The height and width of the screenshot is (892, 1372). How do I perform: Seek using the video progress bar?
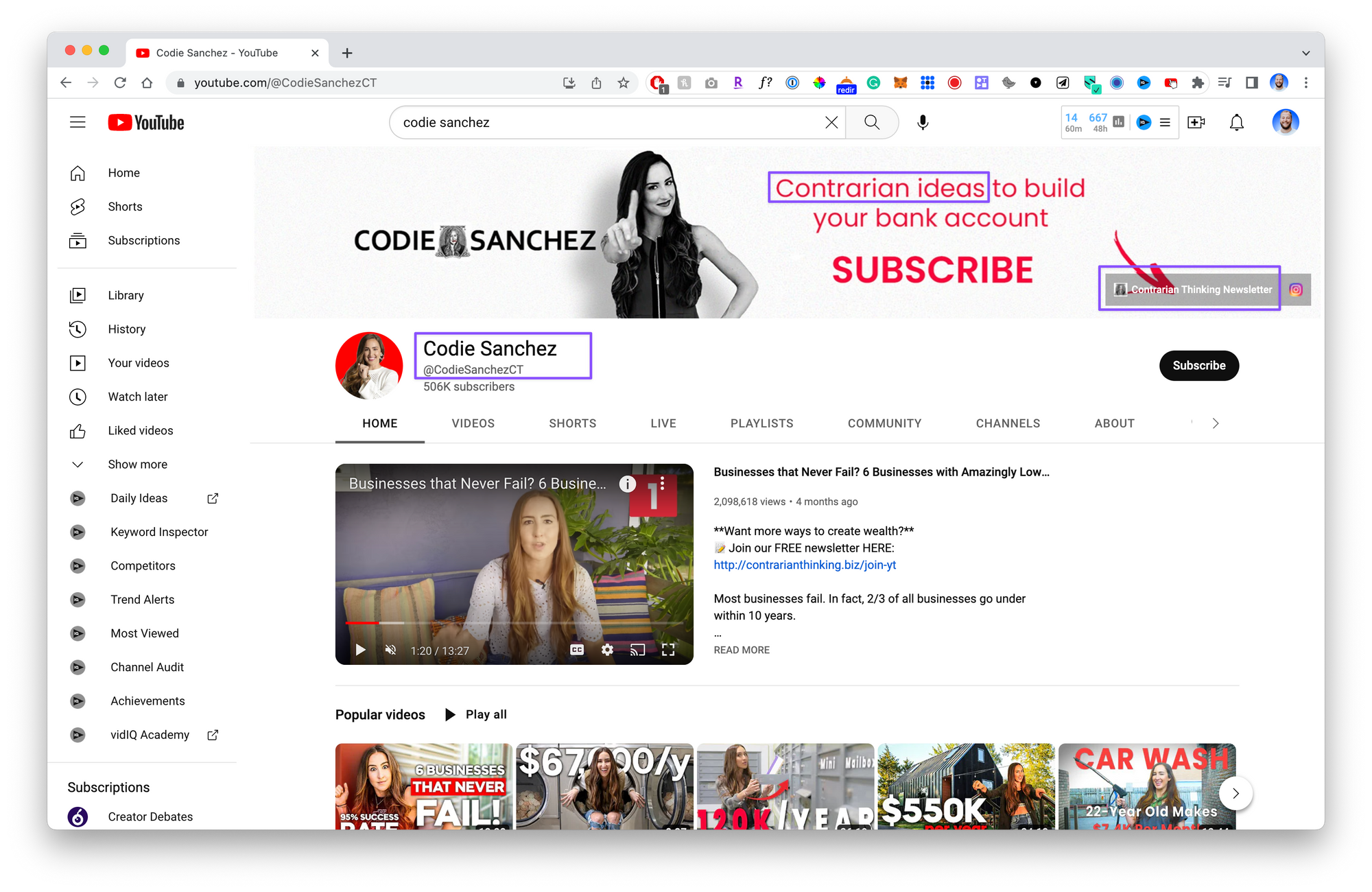click(514, 622)
